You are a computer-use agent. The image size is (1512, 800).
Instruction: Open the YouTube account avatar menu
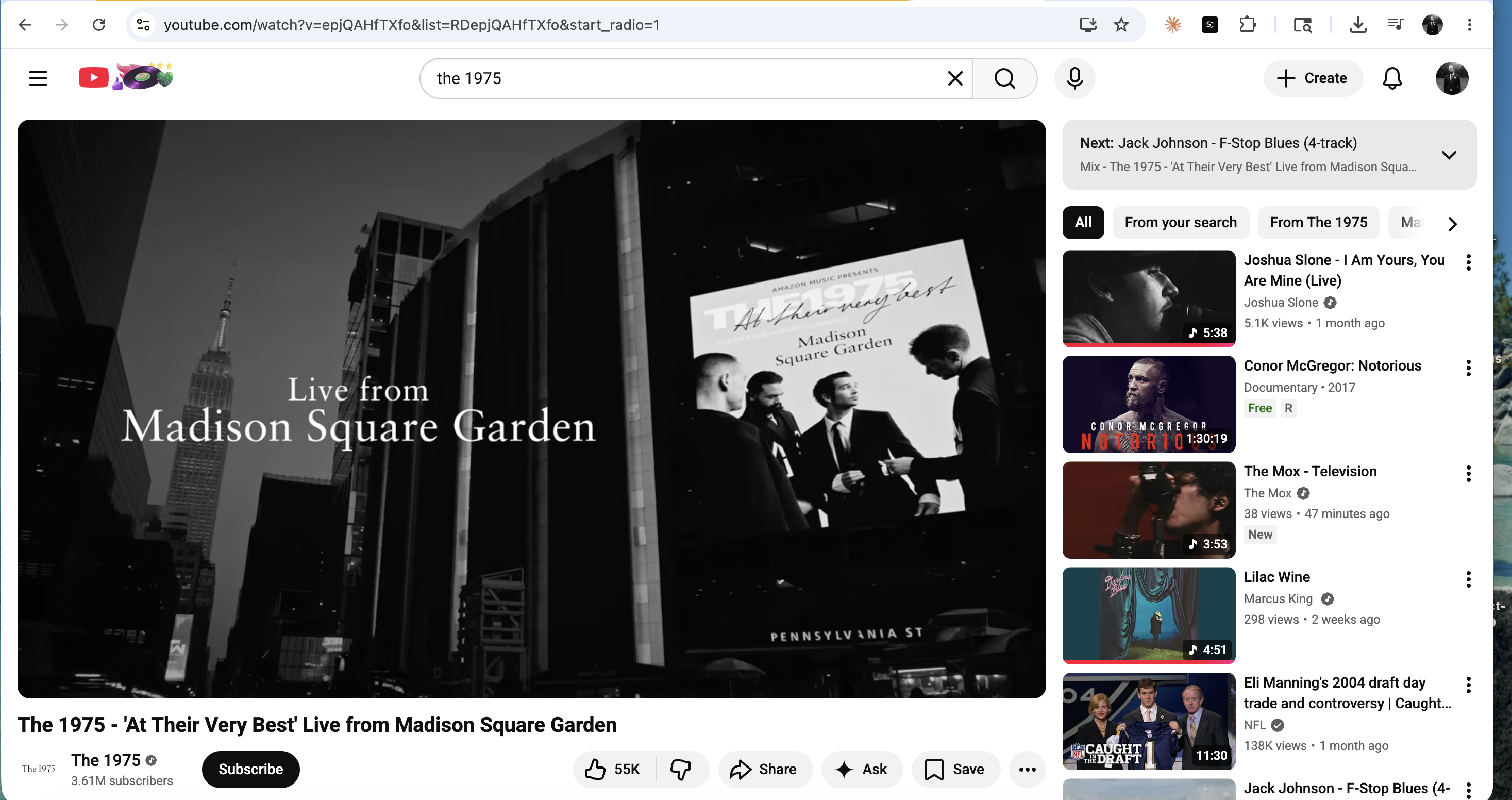pos(1452,78)
